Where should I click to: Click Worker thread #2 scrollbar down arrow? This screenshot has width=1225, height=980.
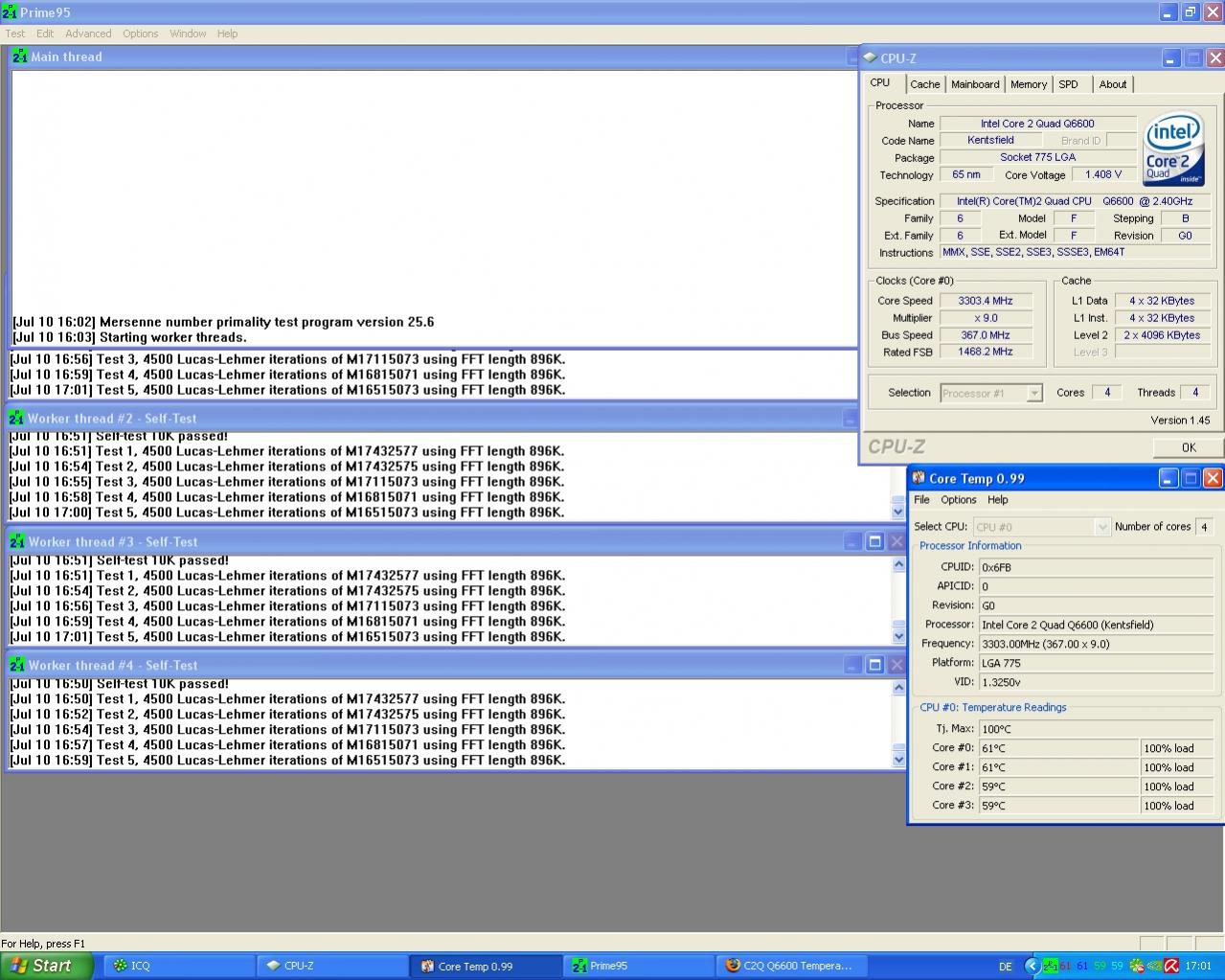[x=897, y=513]
